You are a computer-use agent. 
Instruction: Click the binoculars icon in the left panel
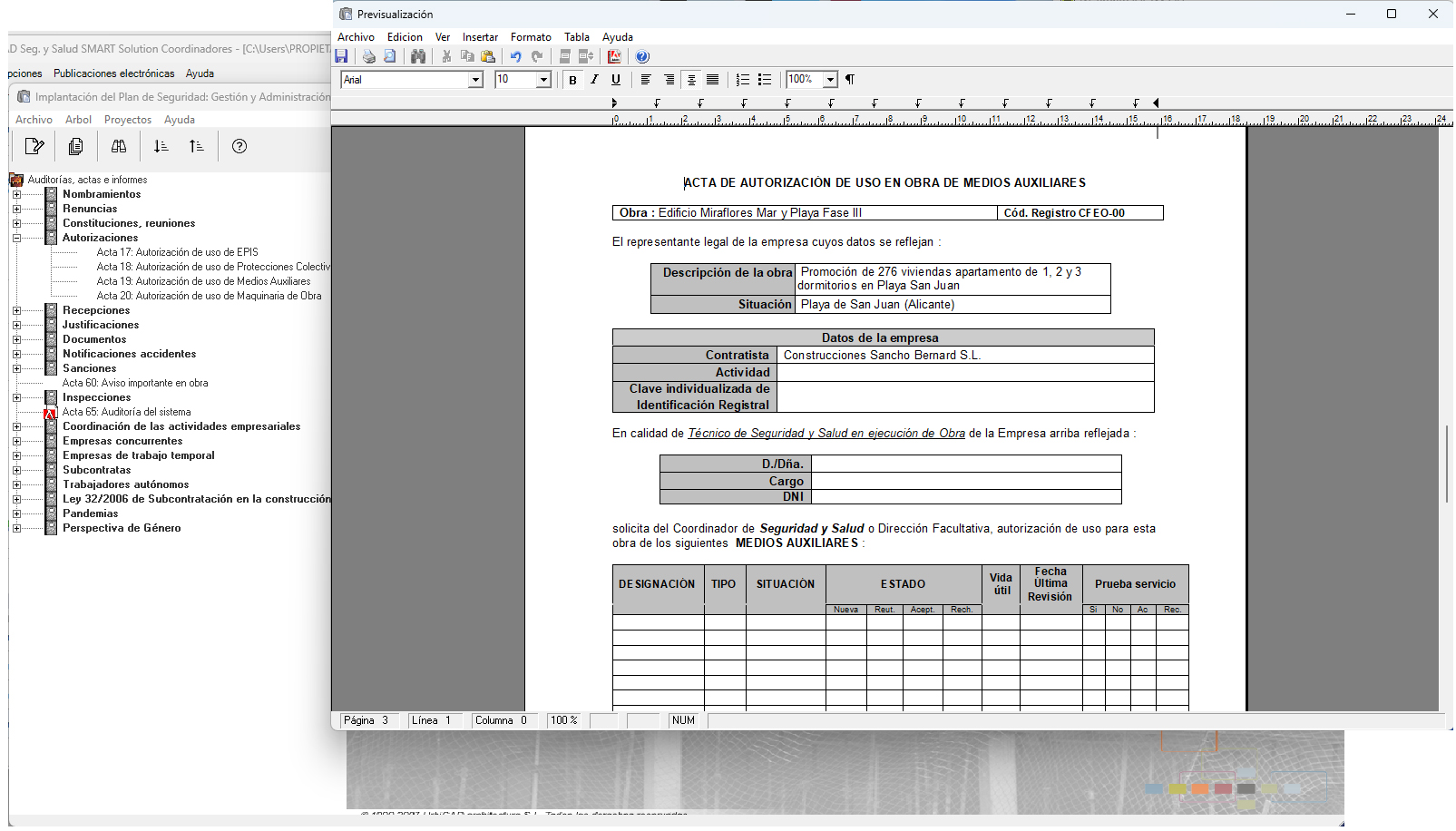tap(119, 146)
